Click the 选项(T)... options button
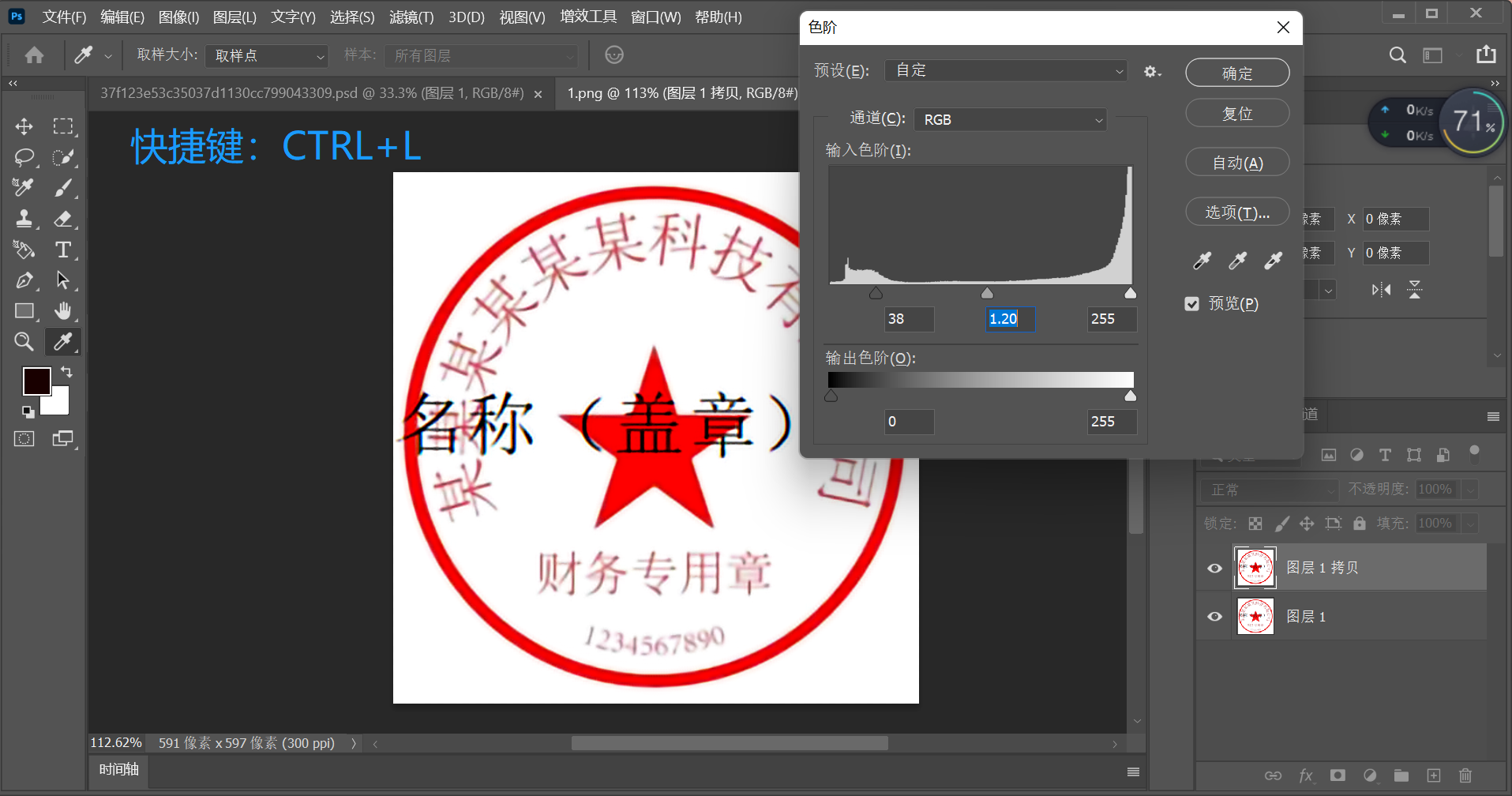1512x796 pixels. 1237,212
